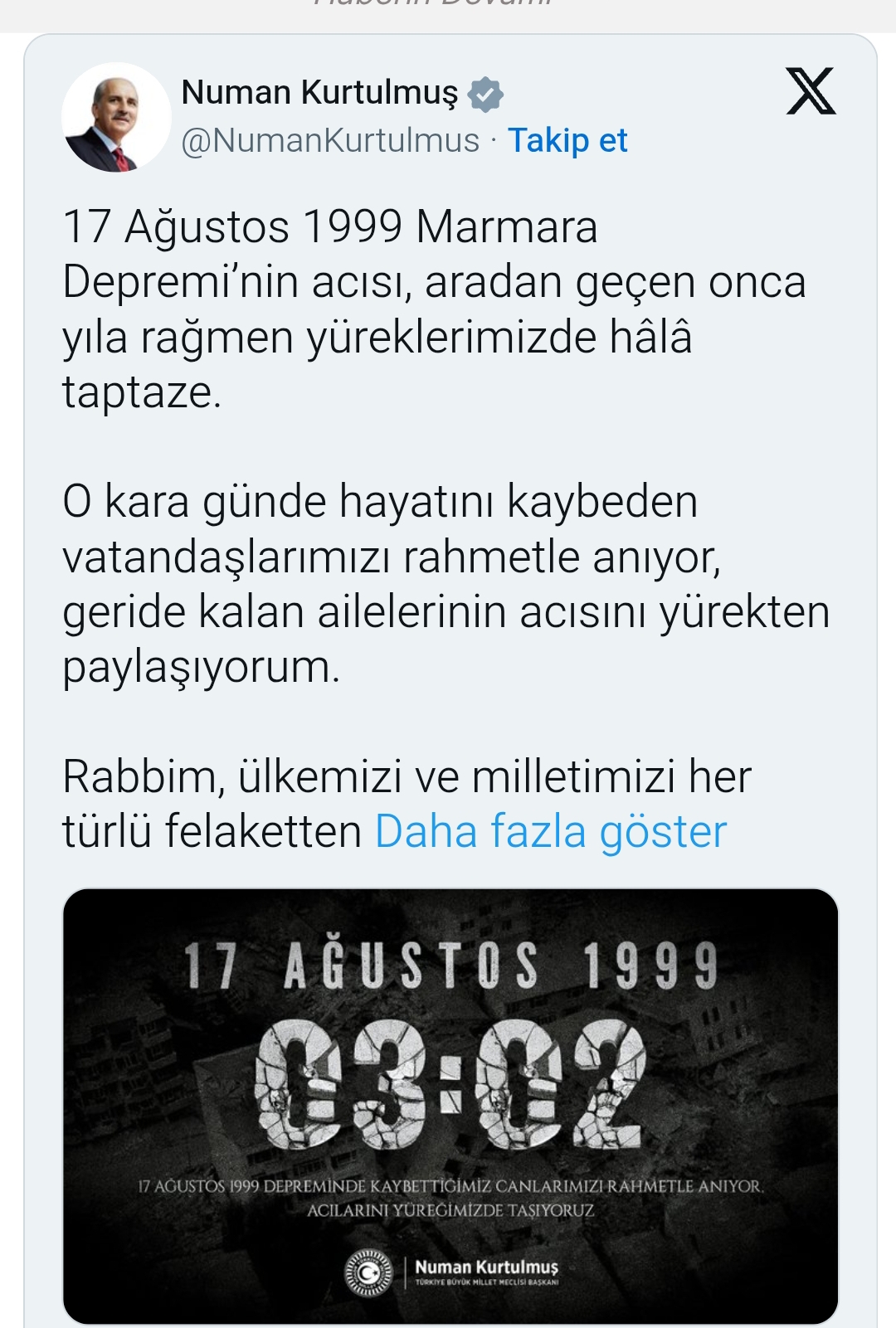Tap the image caption DEPREMİNDE KAYBETTİĞİMİZ CANLARIMIZI
The image size is (896, 1328).
pos(450,1186)
